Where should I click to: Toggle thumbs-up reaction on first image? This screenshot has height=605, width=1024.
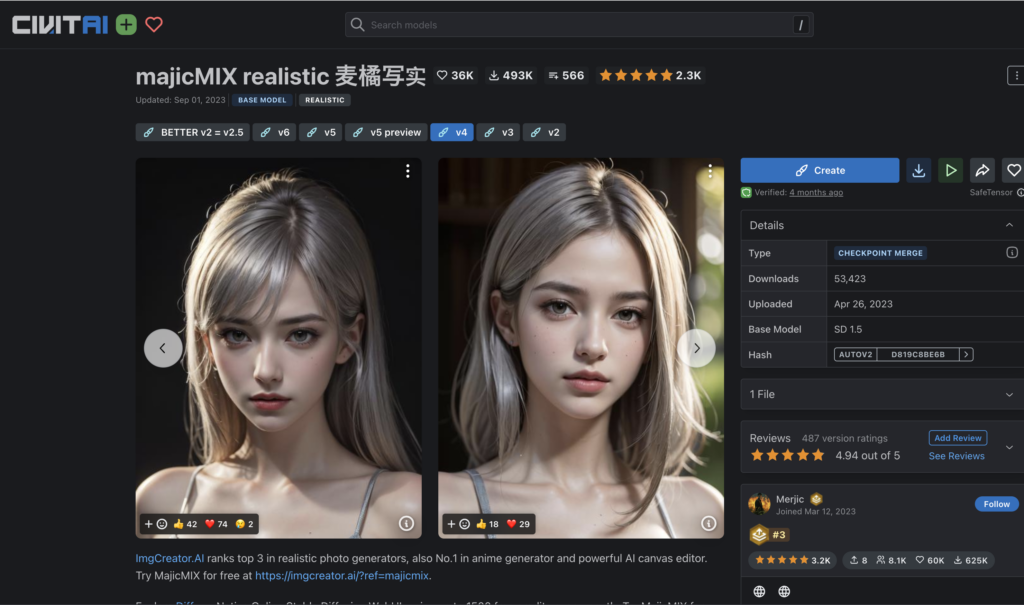(x=184, y=524)
